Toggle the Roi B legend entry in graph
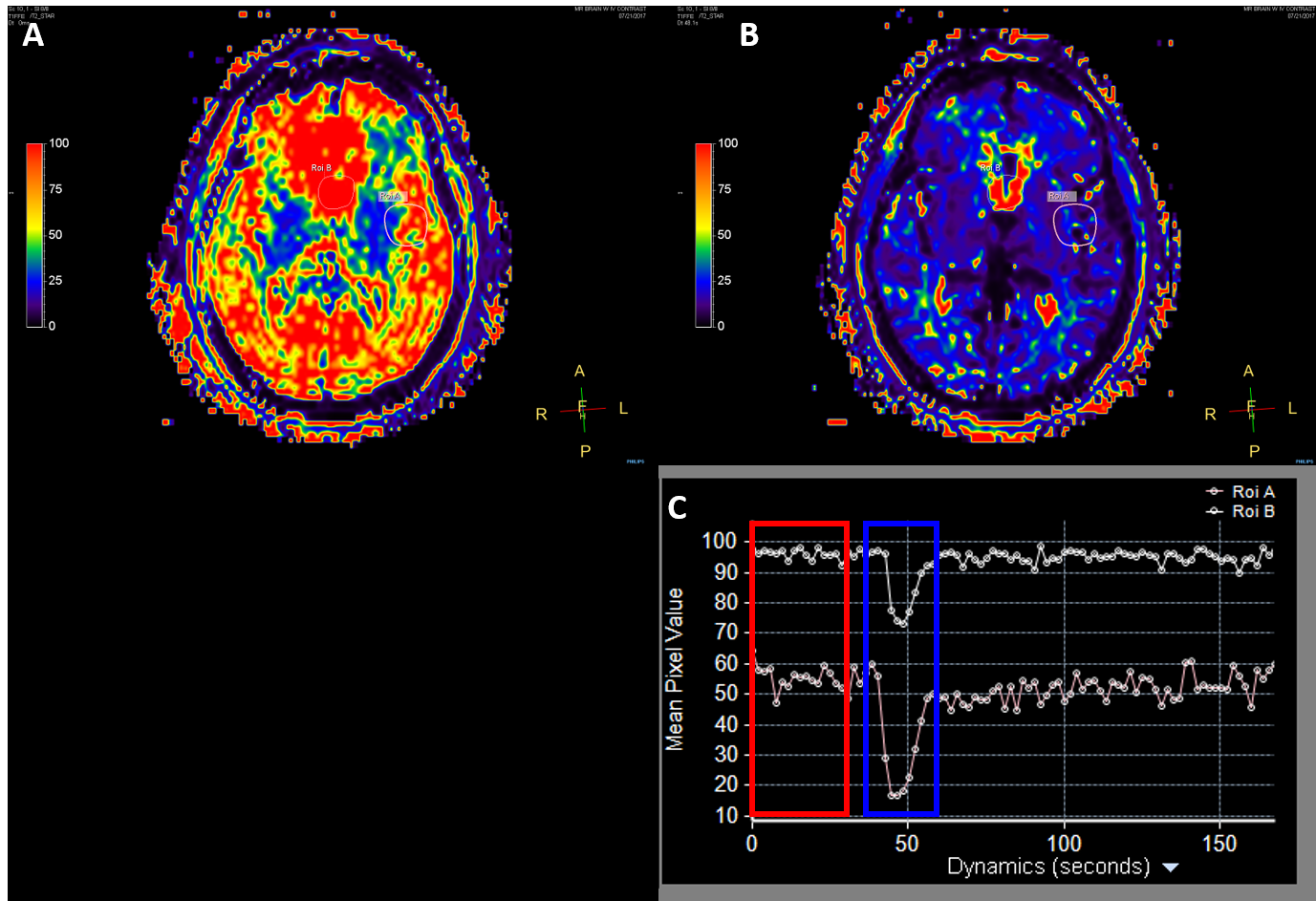The width and height of the screenshot is (1316, 901). 1241,511
